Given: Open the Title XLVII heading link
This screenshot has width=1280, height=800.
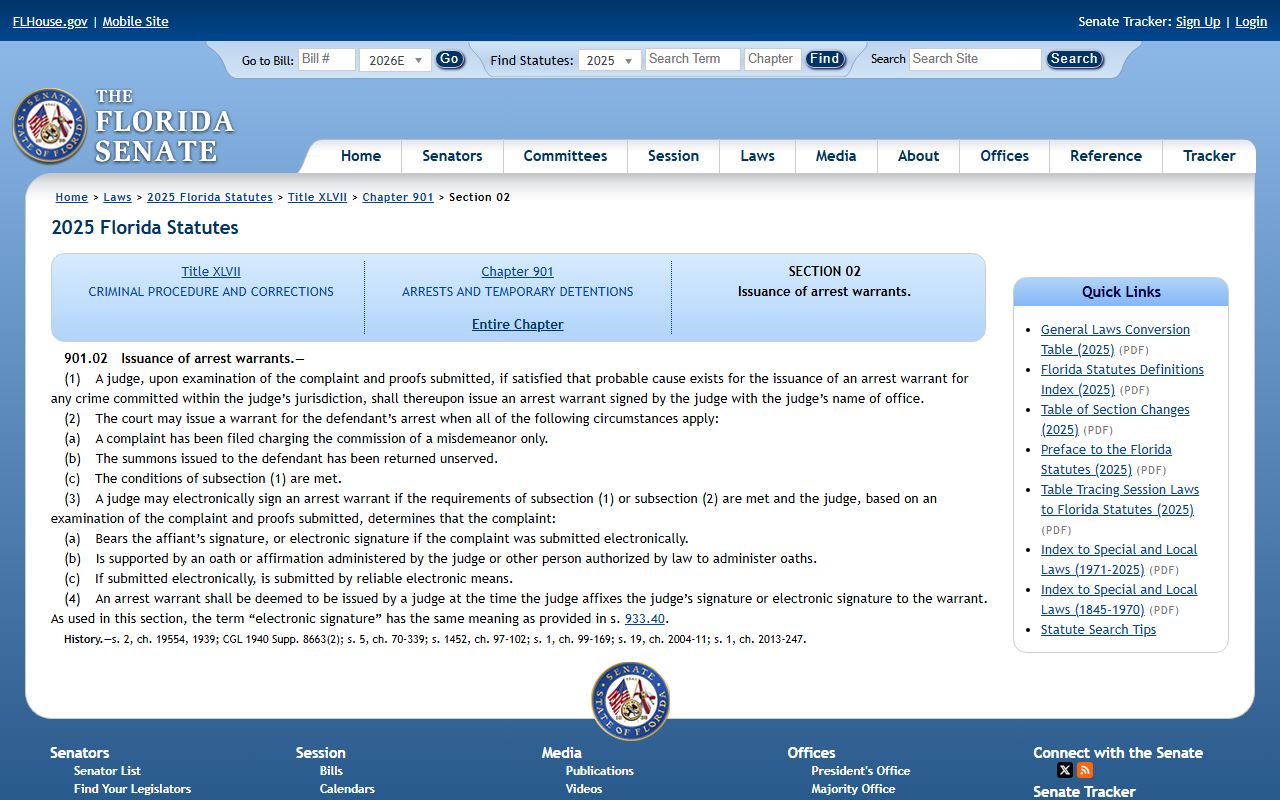Looking at the screenshot, I should pos(211,271).
